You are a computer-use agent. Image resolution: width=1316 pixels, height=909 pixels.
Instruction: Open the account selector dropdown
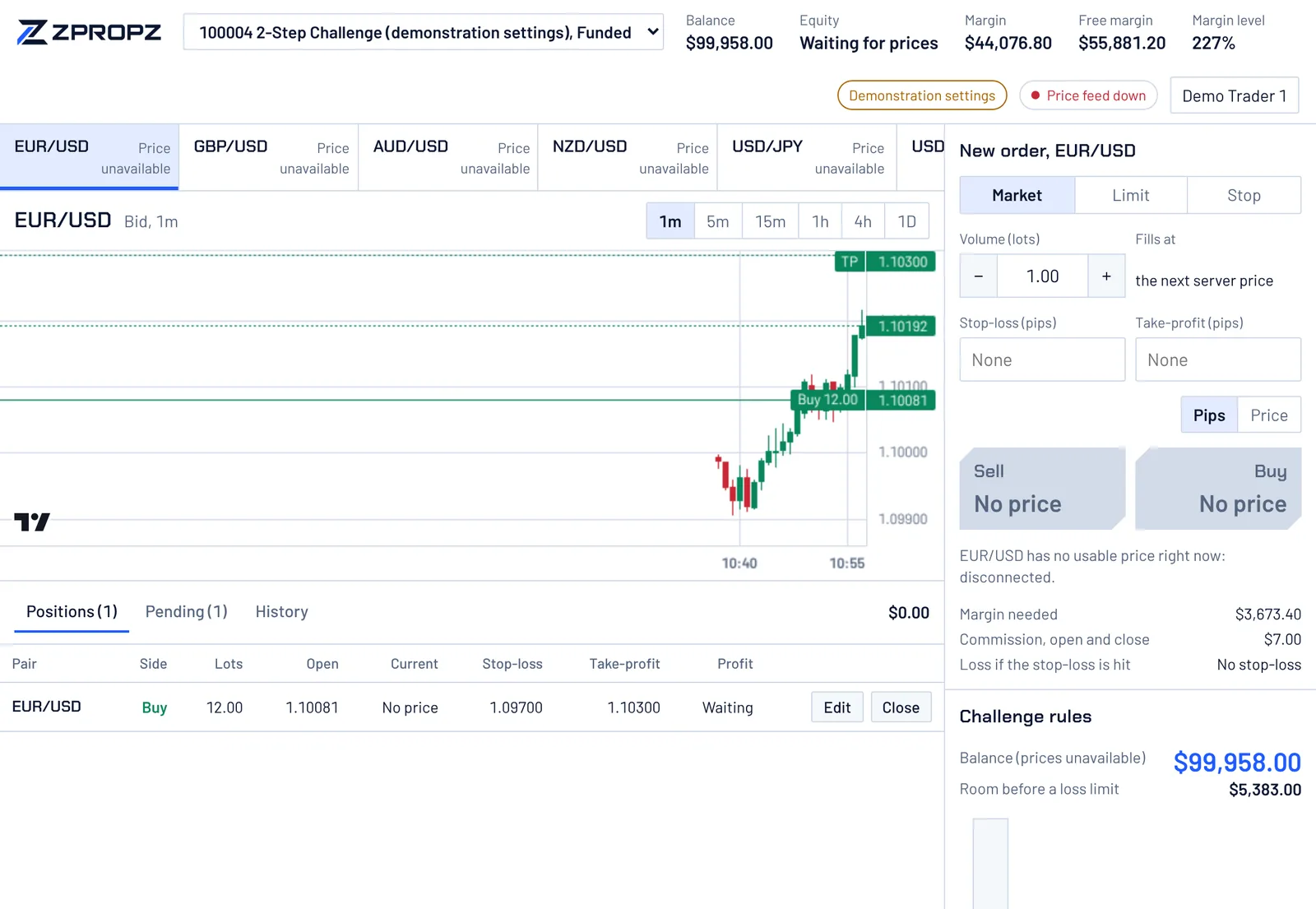click(424, 32)
